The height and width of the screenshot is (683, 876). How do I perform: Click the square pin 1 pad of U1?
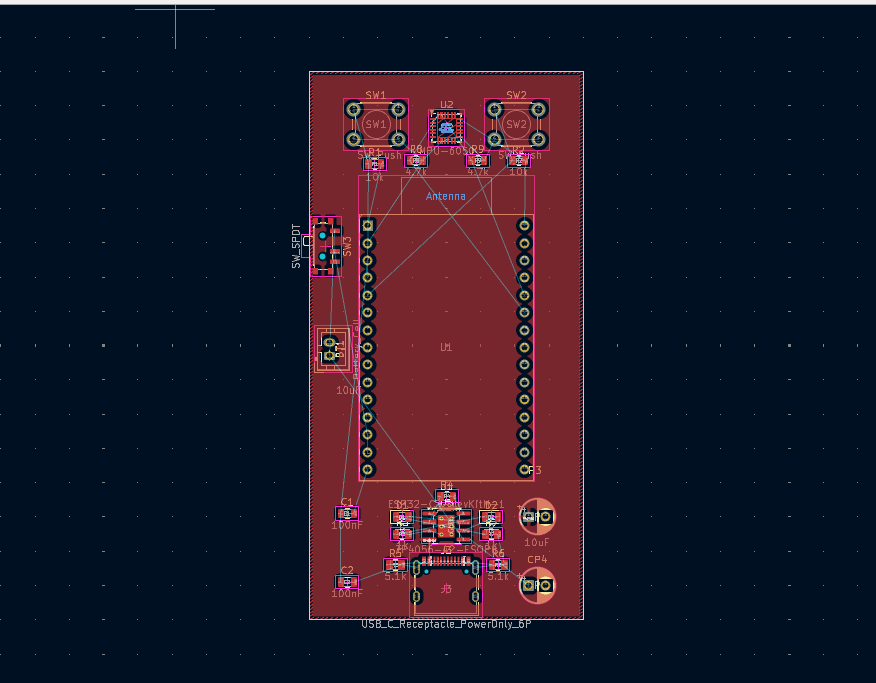coord(368,226)
